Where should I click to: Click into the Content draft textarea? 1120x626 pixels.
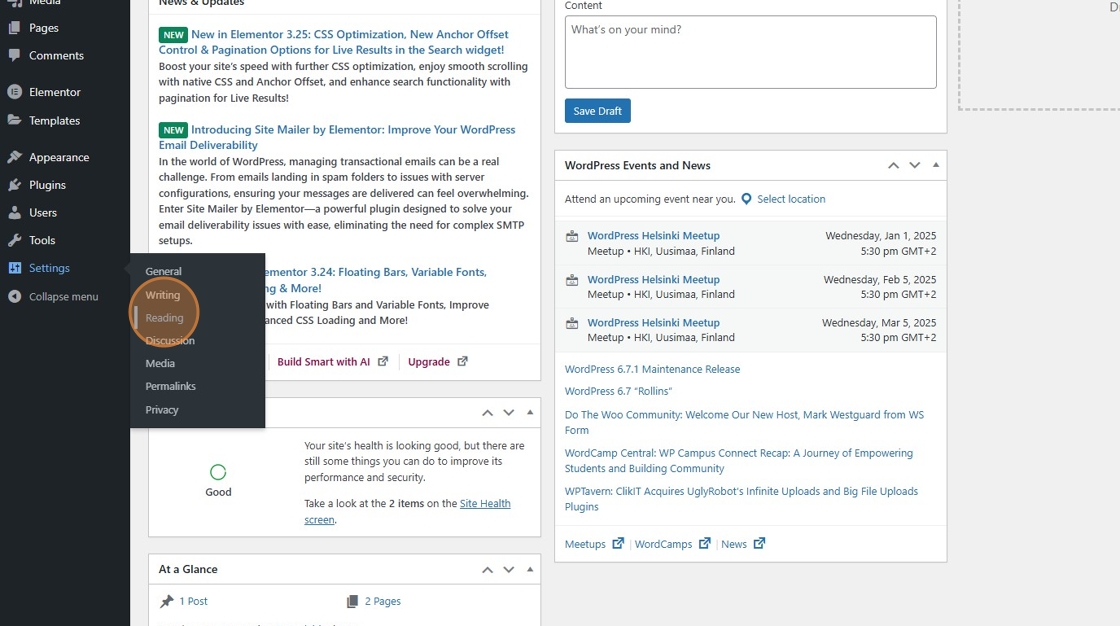click(x=751, y=52)
